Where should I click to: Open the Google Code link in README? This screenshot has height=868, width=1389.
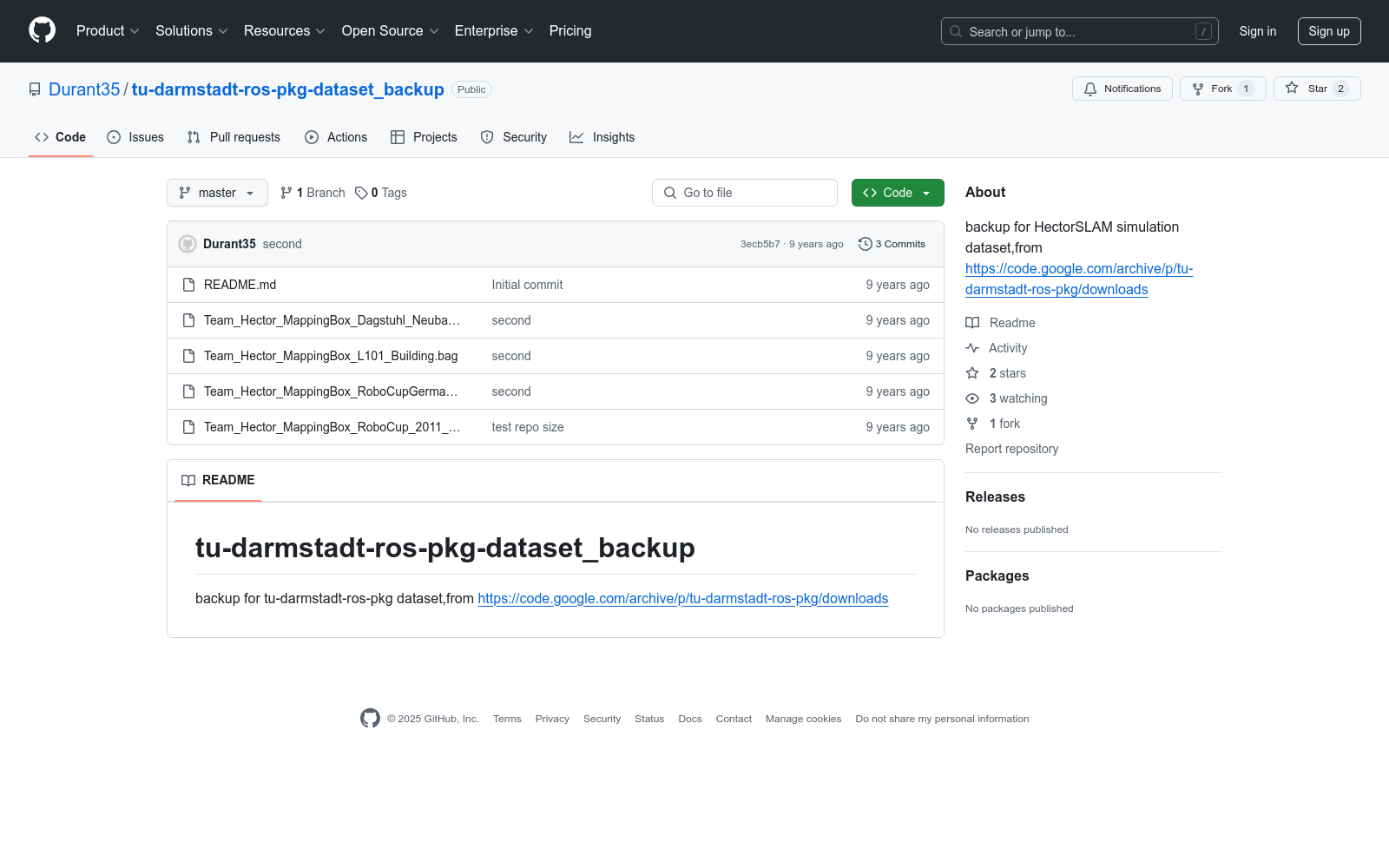click(683, 599)
